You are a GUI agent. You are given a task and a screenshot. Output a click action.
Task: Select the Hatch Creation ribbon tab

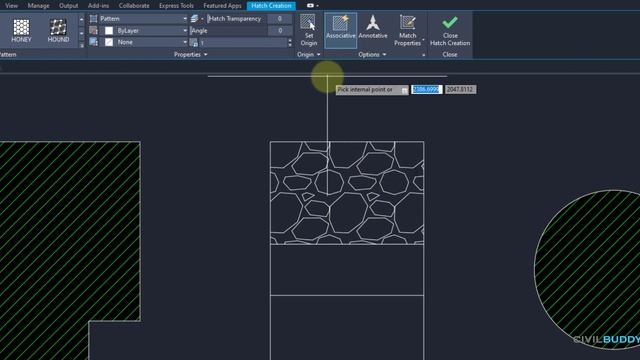271,6
